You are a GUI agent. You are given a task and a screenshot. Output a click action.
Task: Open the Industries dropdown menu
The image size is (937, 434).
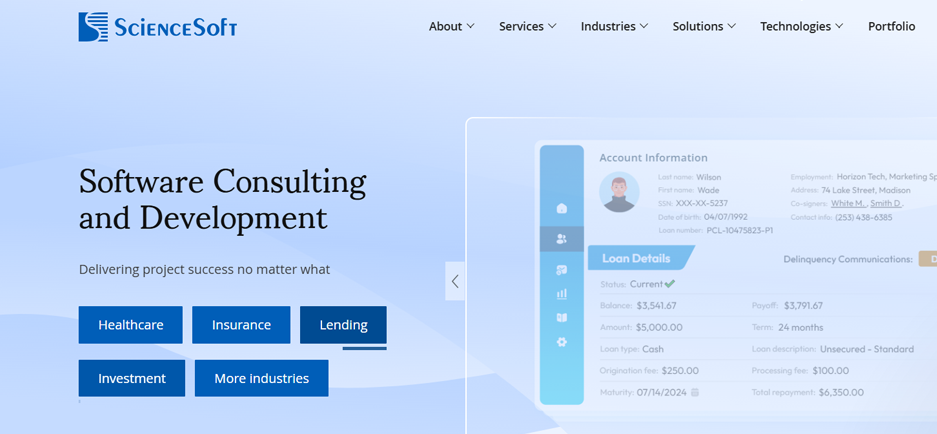click(x=614, y=26)
